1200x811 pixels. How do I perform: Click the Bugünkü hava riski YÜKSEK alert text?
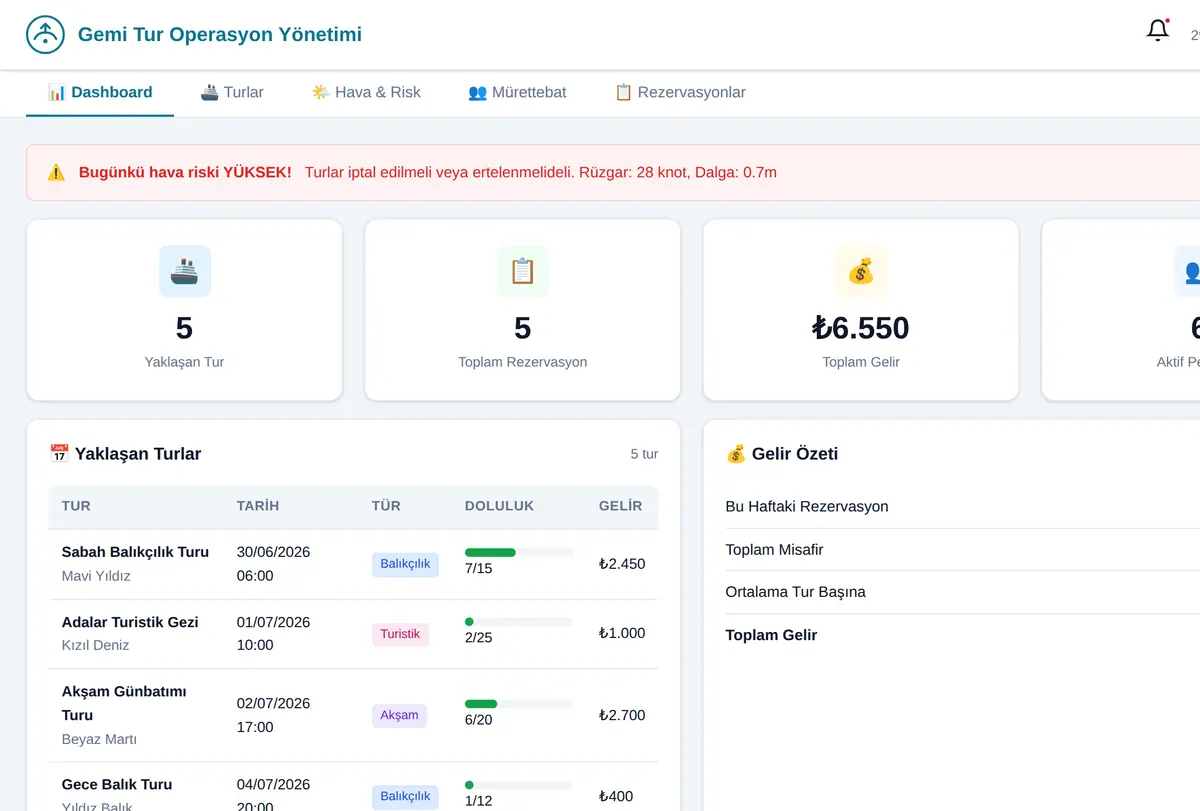(x=185, y=172)
